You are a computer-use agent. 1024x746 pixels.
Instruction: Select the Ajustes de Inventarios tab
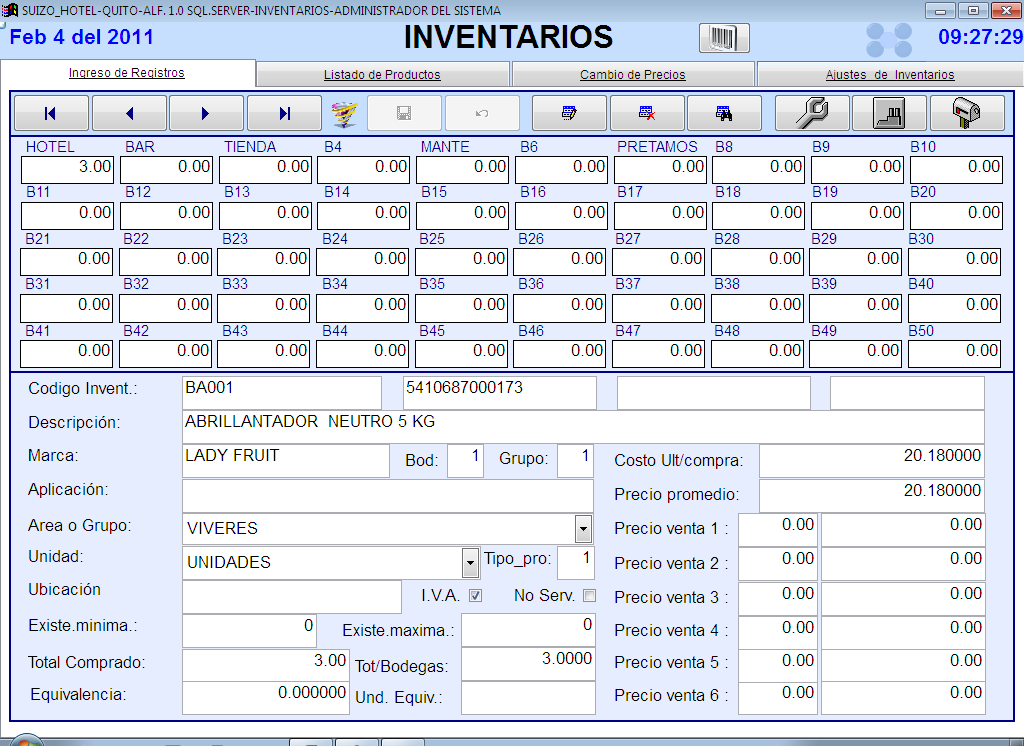tap(889, 75)
